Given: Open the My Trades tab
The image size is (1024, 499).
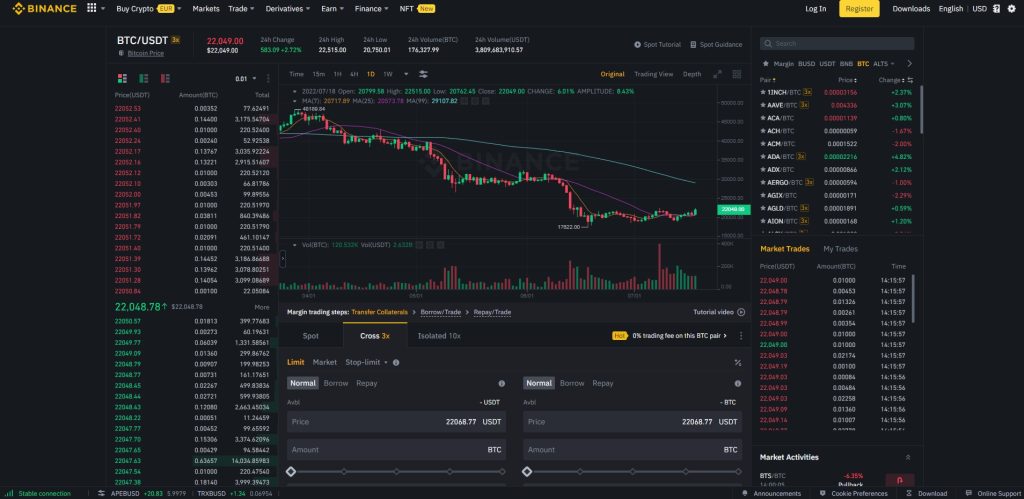Looking at the screenshot, I should point(840,249).
